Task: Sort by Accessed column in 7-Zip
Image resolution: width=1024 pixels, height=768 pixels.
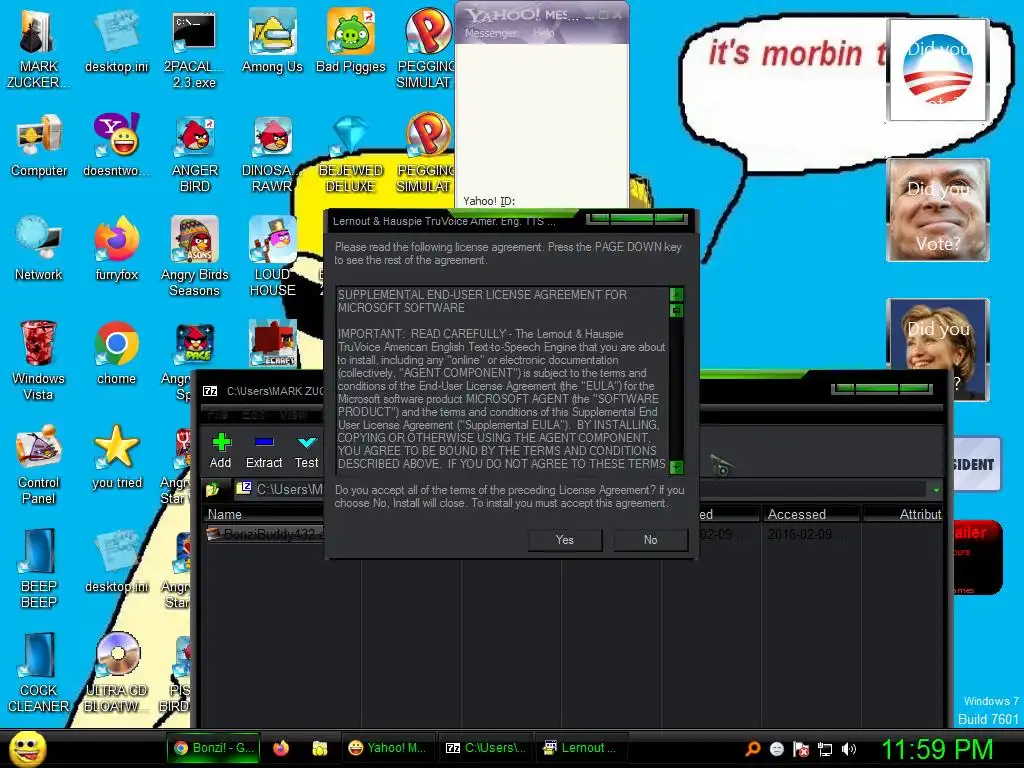Action: click(810, 514)
